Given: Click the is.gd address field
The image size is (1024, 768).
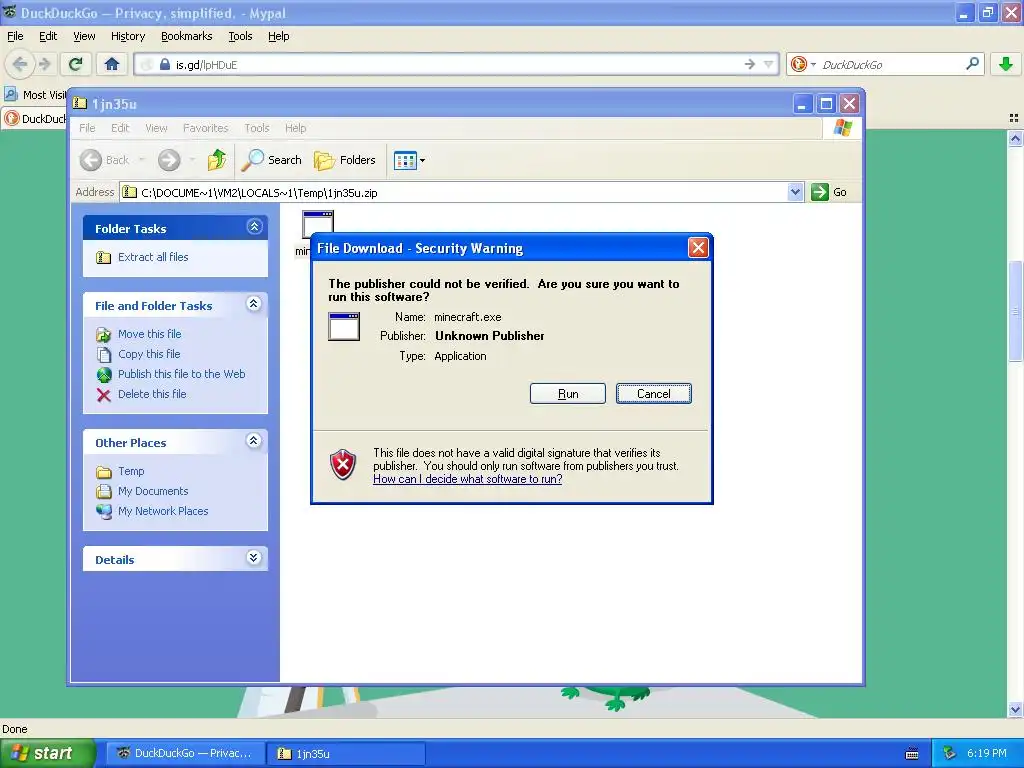Looking at the screenshot, I should (457, 64).
